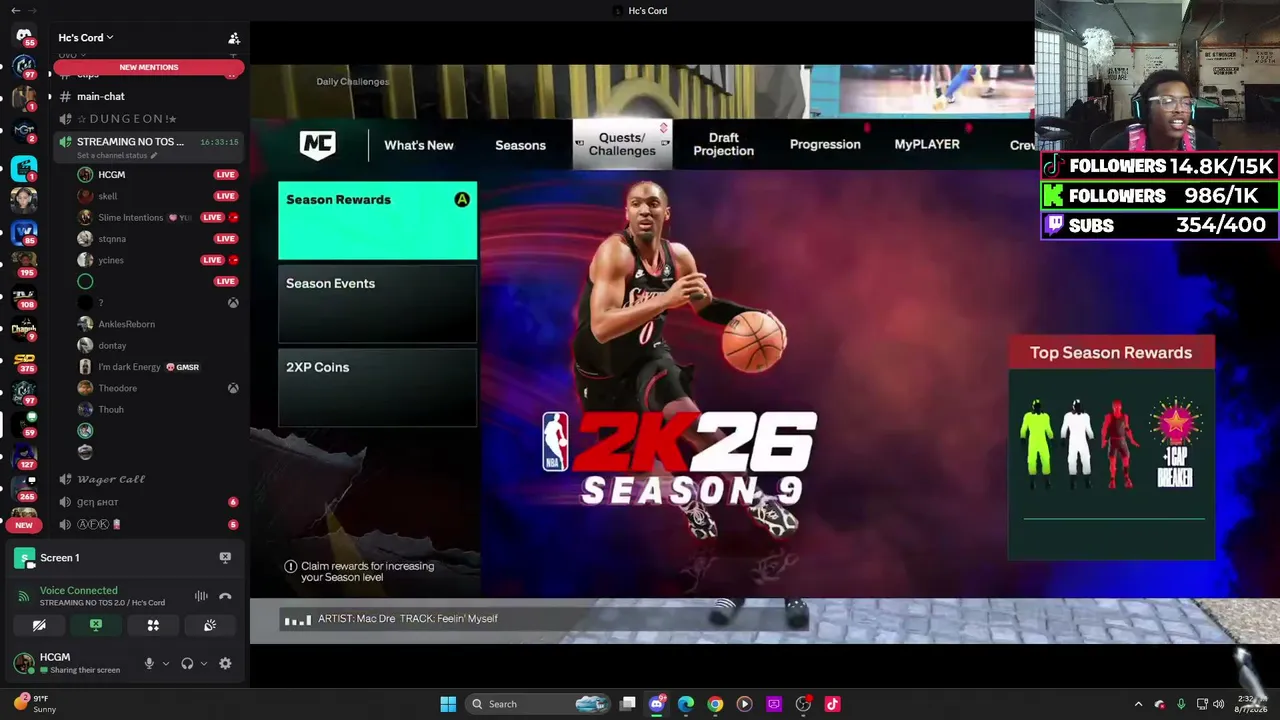This screenshot has width=1280, height=720.
Task: Open Discord user settings gear
Action: click(225, 663)
